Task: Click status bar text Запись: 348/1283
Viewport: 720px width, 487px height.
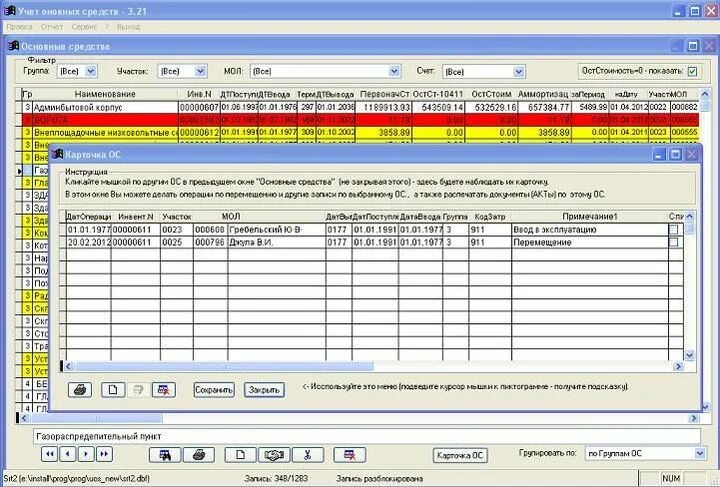Action: (x=276, y=478)
